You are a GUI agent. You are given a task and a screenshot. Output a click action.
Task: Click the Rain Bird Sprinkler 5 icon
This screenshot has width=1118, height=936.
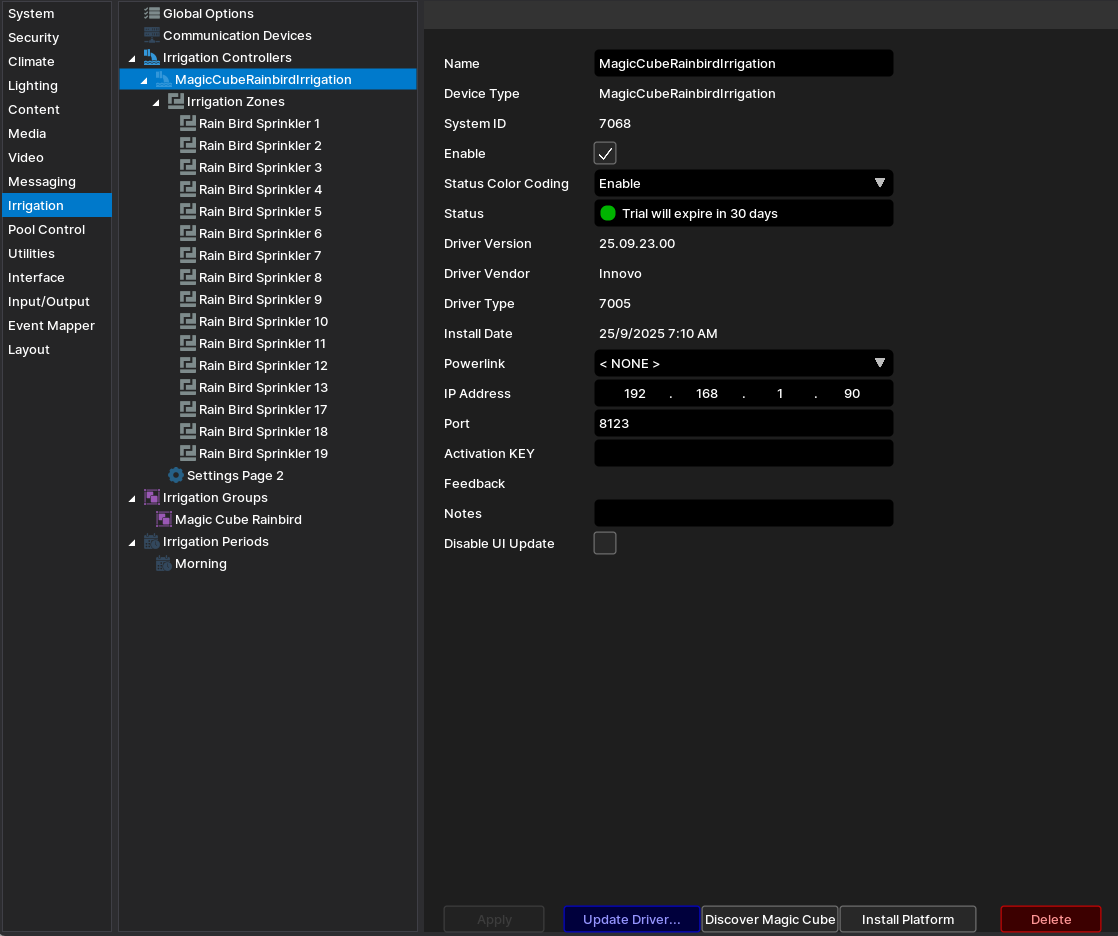pyautogui.click(x=188, y=212)
